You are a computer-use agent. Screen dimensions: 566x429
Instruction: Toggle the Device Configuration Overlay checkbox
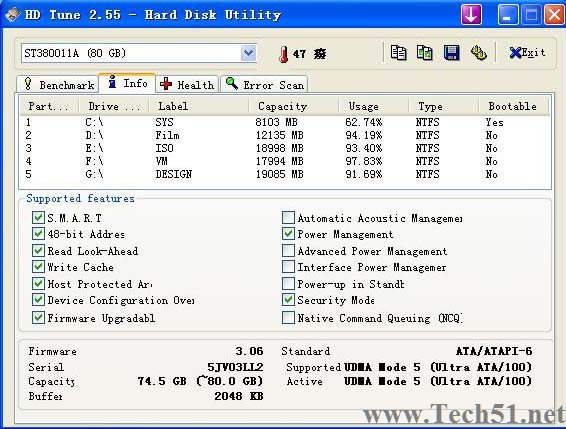pos(38,300)
